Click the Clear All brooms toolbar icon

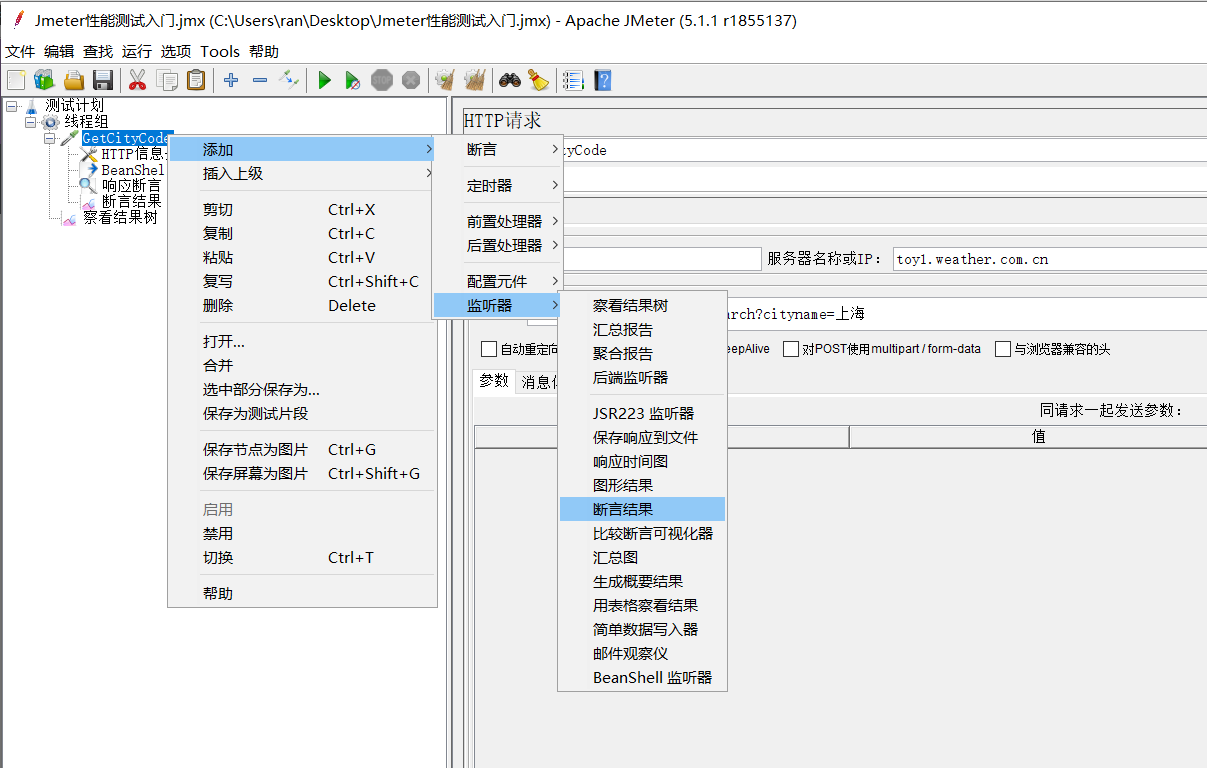click(x=474, y=80)
